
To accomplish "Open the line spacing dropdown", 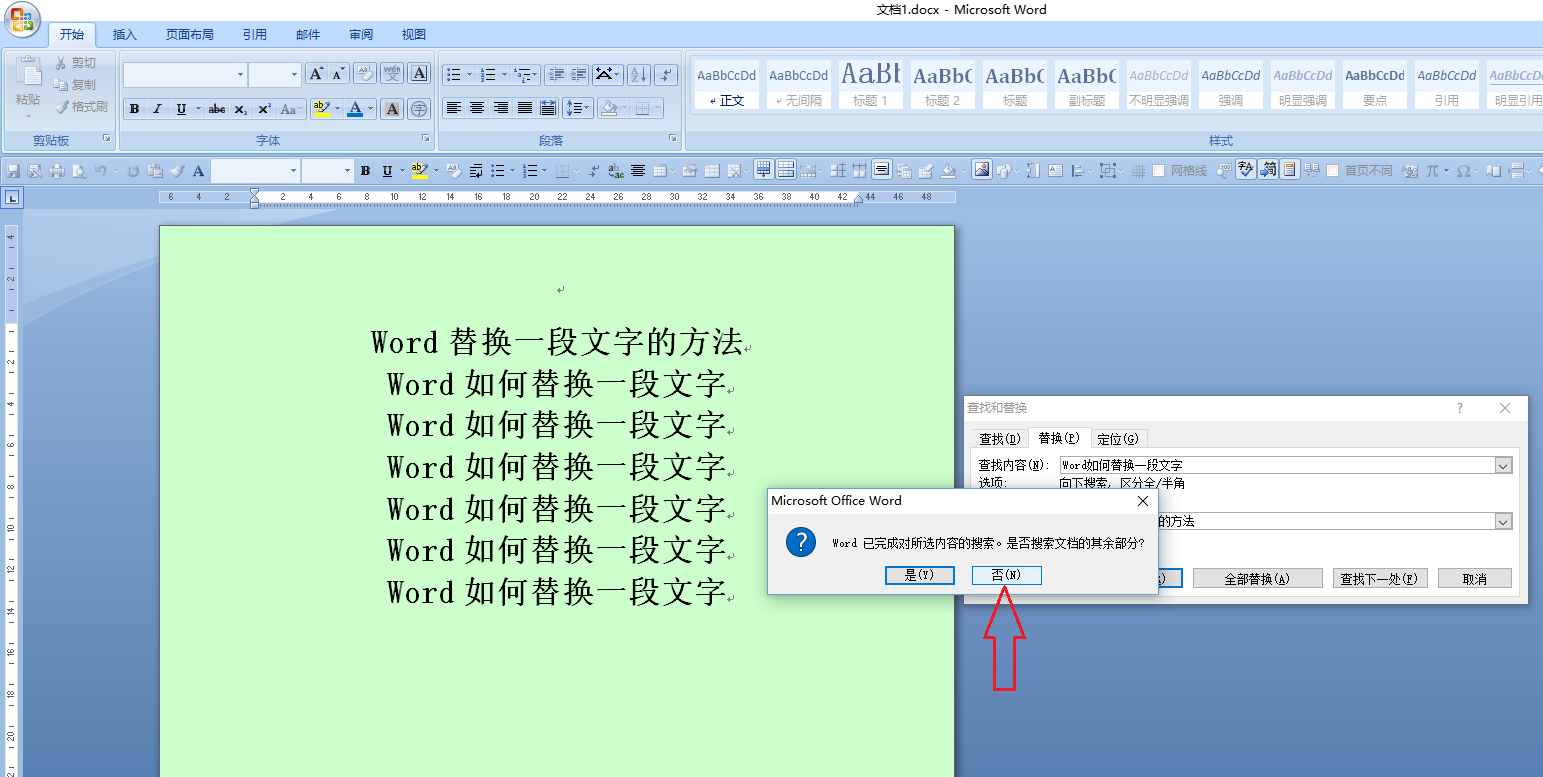I will [578, 108].
